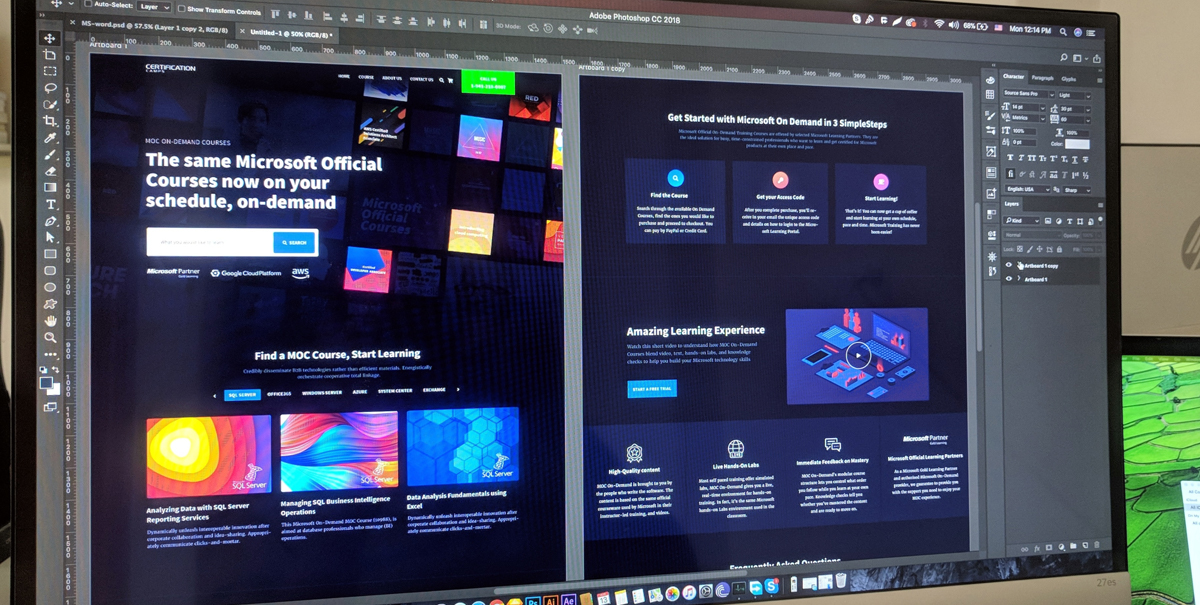The image size is (1200, 605).
Task: Toggle All Caps in Character panel
Action: point(1032,159)
